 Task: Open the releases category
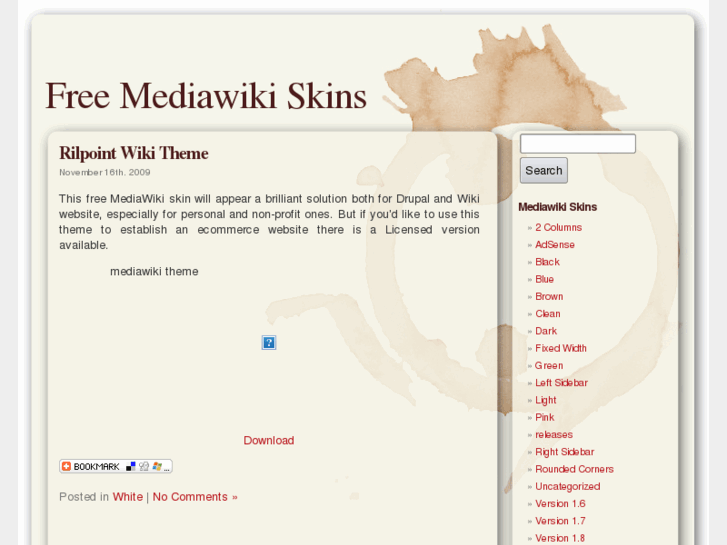point(554,435)
